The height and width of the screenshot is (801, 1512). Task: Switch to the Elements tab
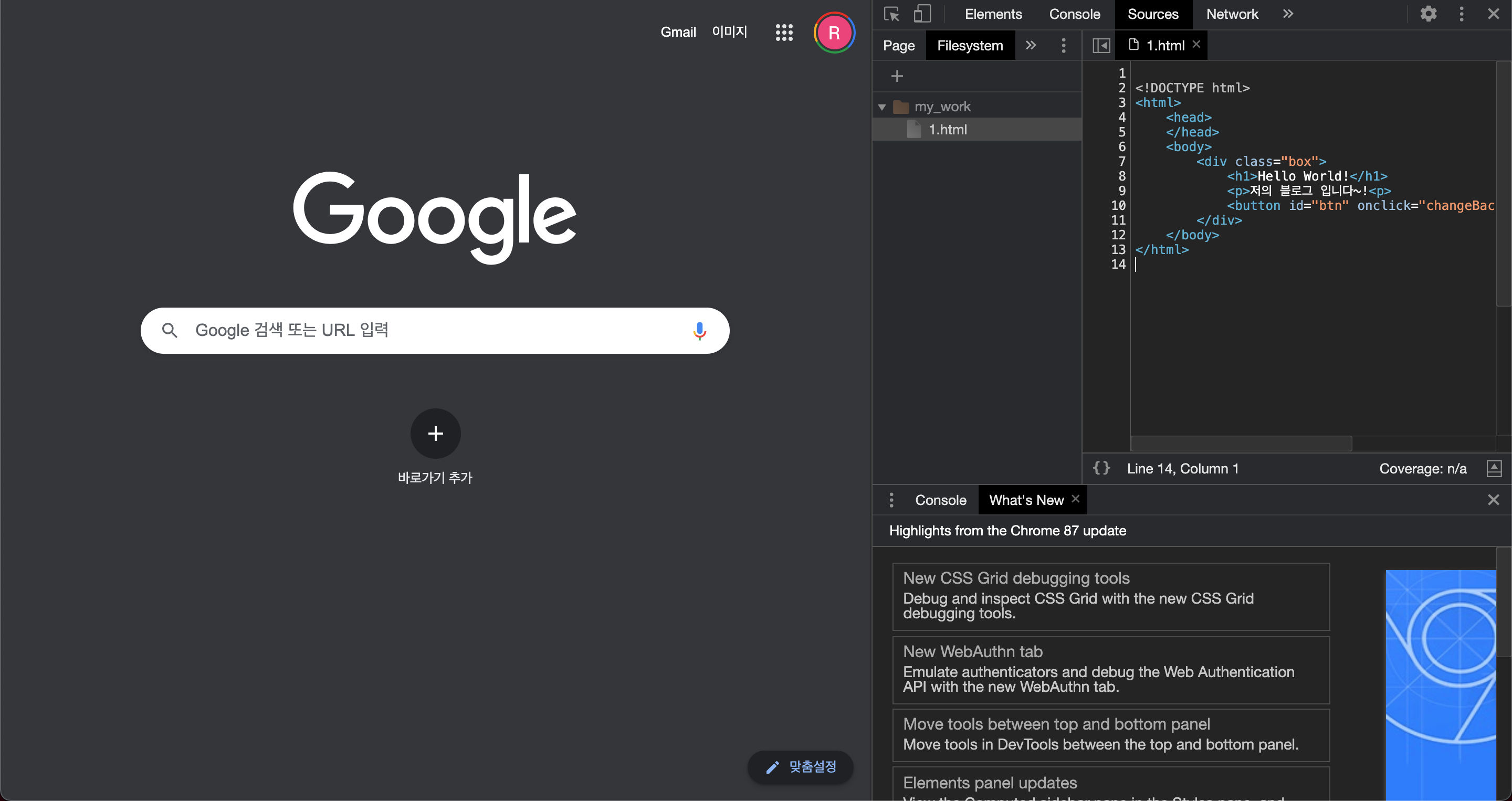point(993,14)
